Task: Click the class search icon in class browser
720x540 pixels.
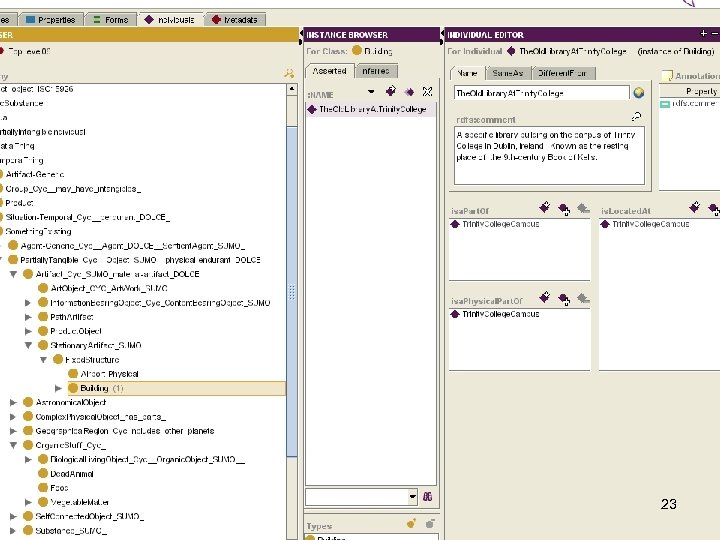Action: coord(289,73)
